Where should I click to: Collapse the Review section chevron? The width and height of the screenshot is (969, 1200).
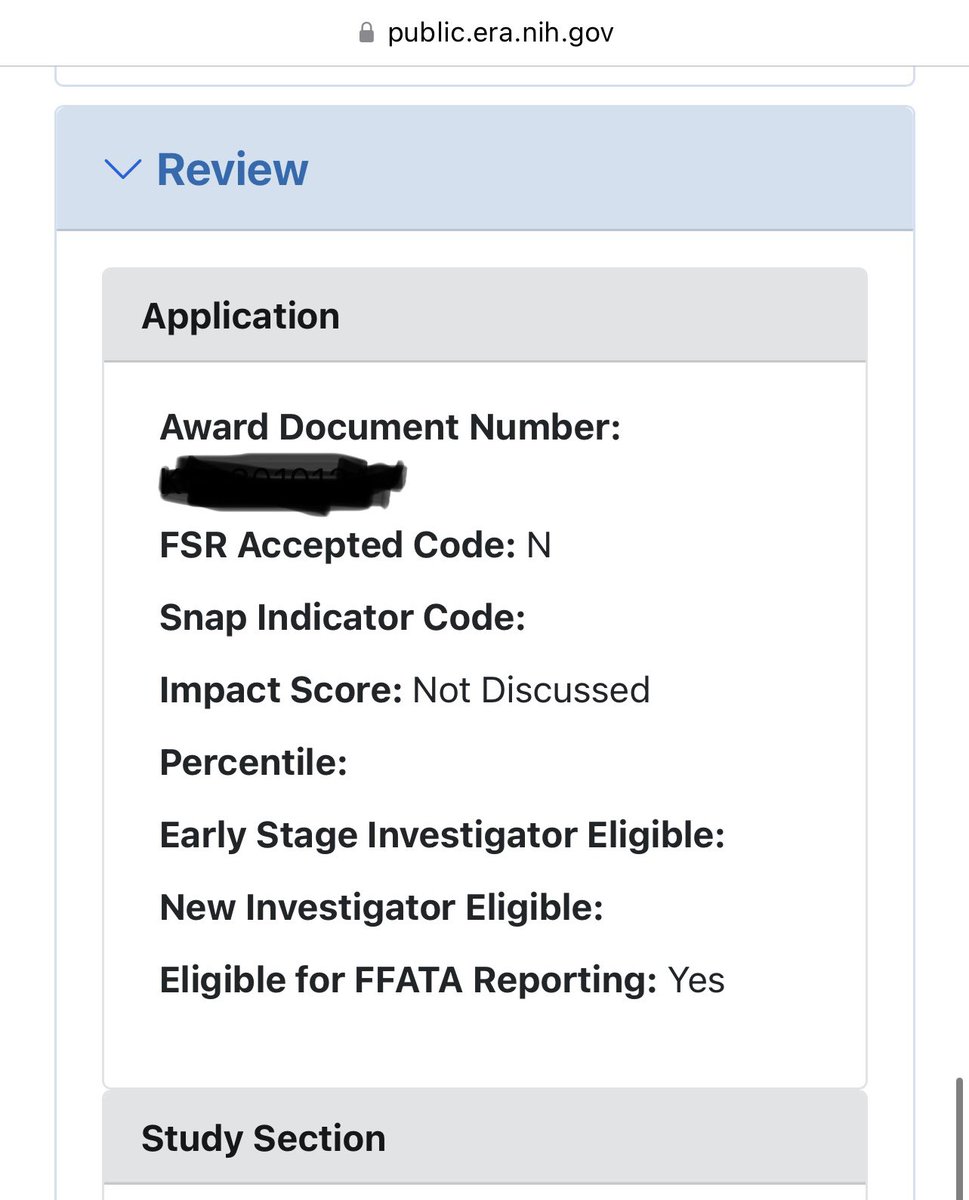click(122, 169)
